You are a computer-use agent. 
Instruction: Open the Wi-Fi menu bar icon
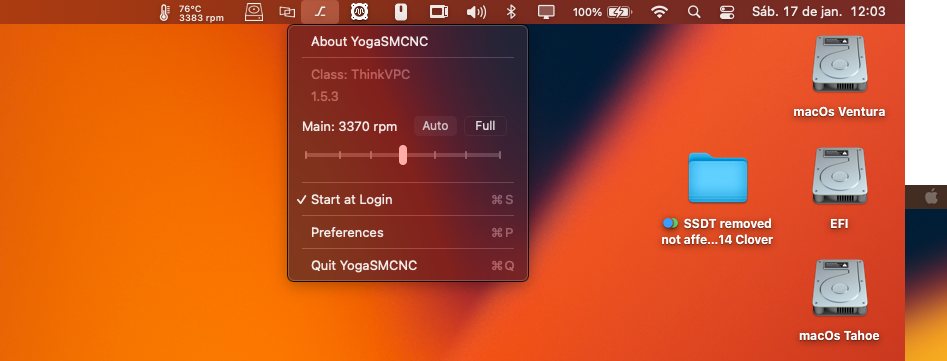(x=660, y=12)
